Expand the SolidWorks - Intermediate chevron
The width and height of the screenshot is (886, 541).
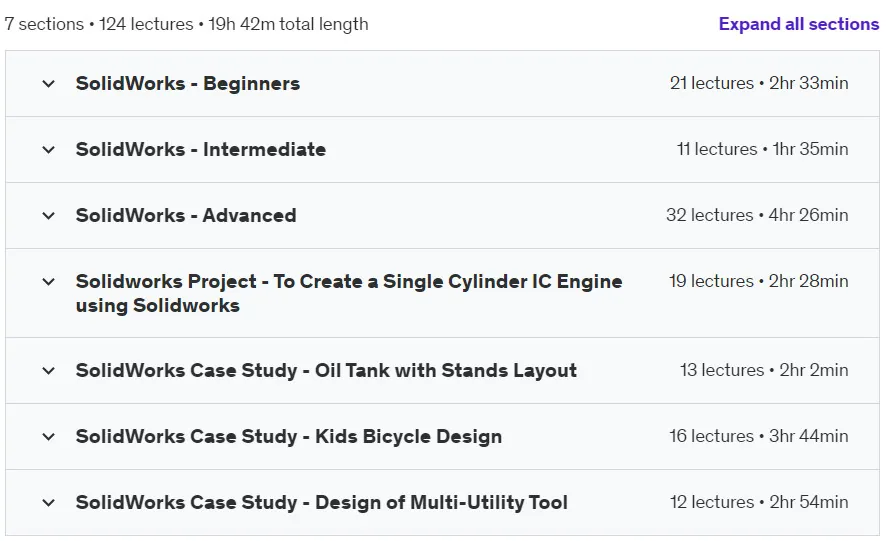pyautogui.click(x=49, y=150)
